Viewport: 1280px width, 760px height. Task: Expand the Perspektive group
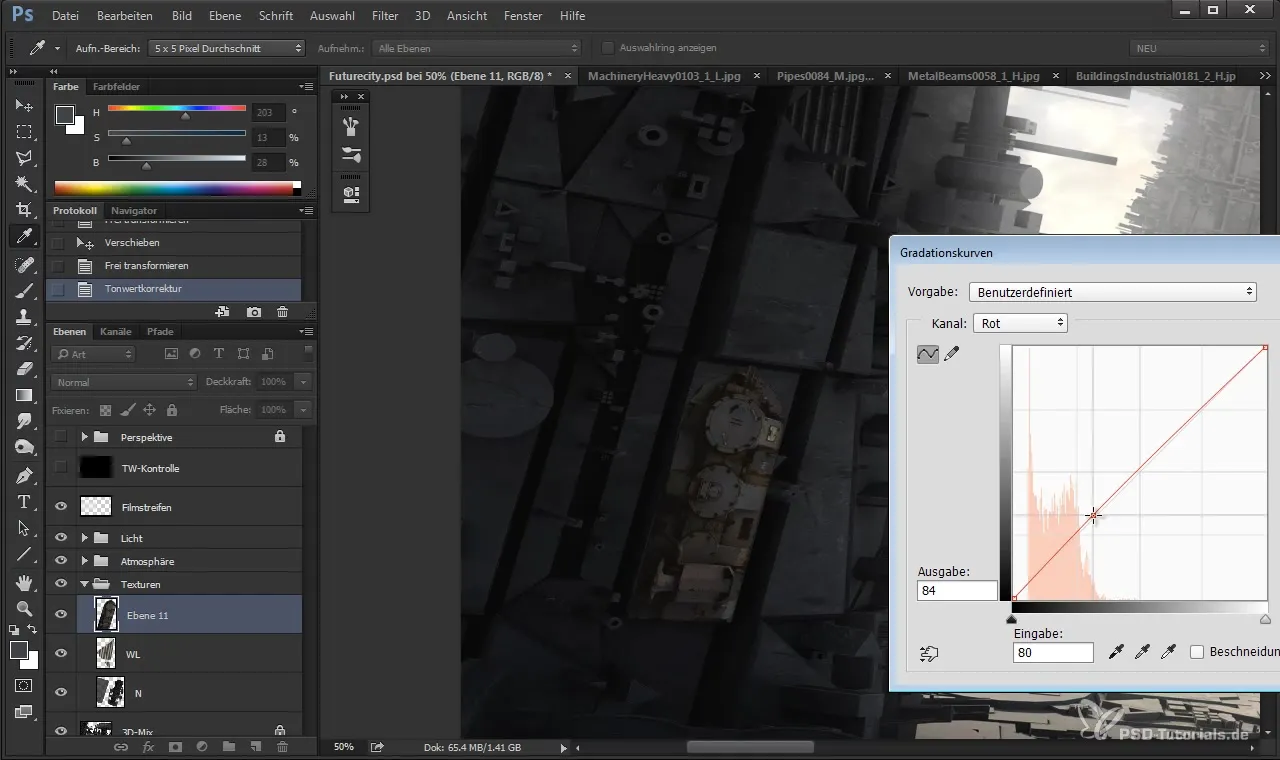tap(85, 437)
